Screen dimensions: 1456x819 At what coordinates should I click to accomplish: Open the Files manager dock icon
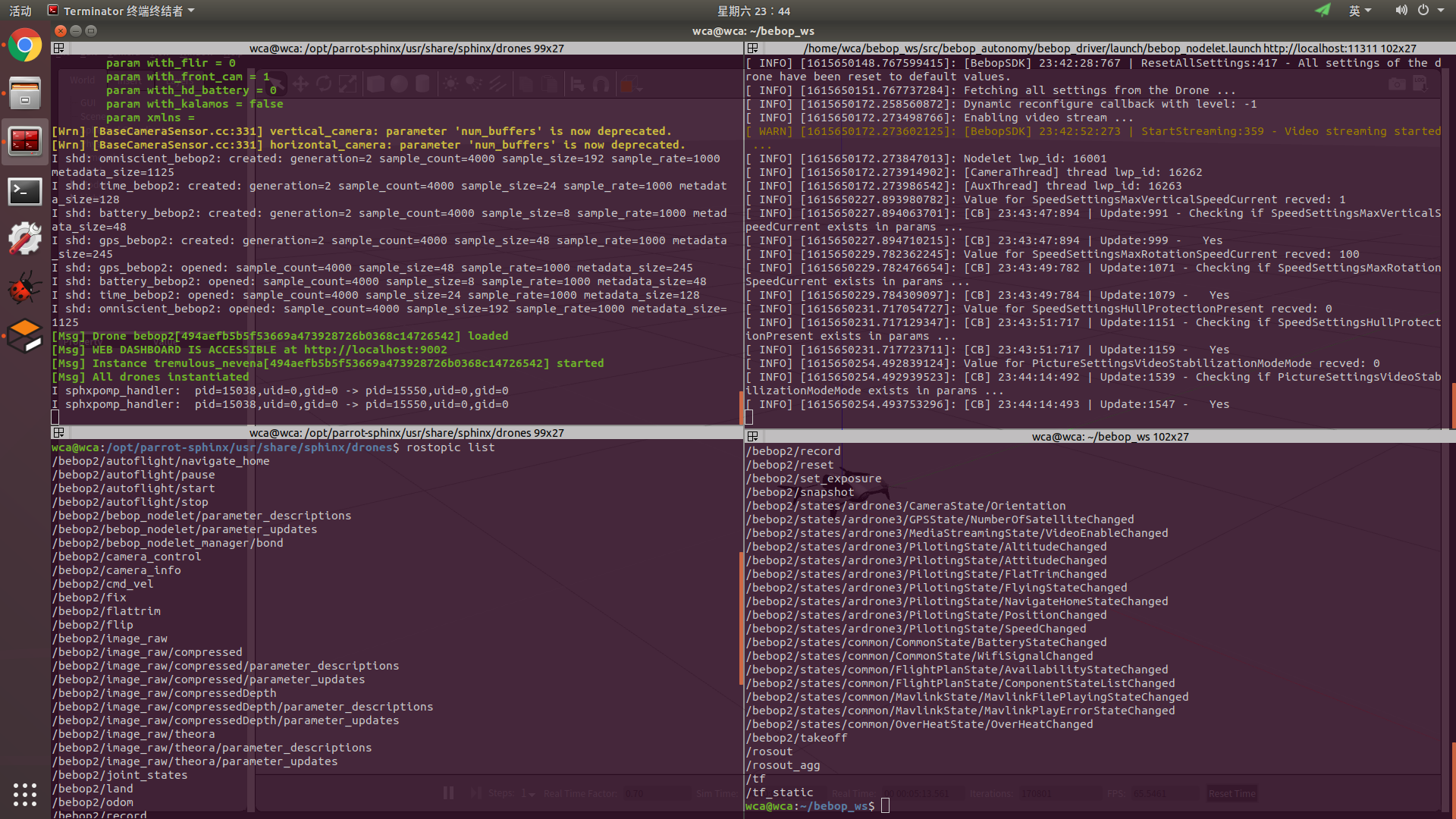(25, 93)
